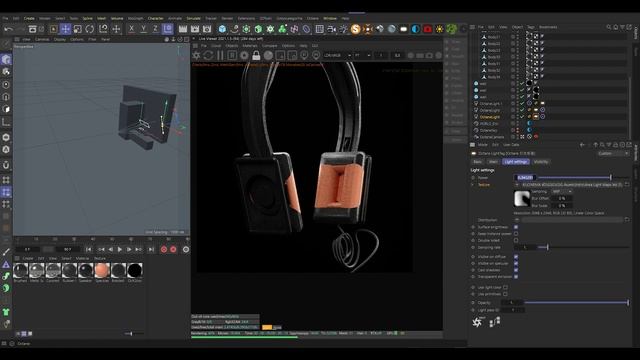Click the Live Viewer start render icon
The image size is (640, 360).
pos(196,55)
